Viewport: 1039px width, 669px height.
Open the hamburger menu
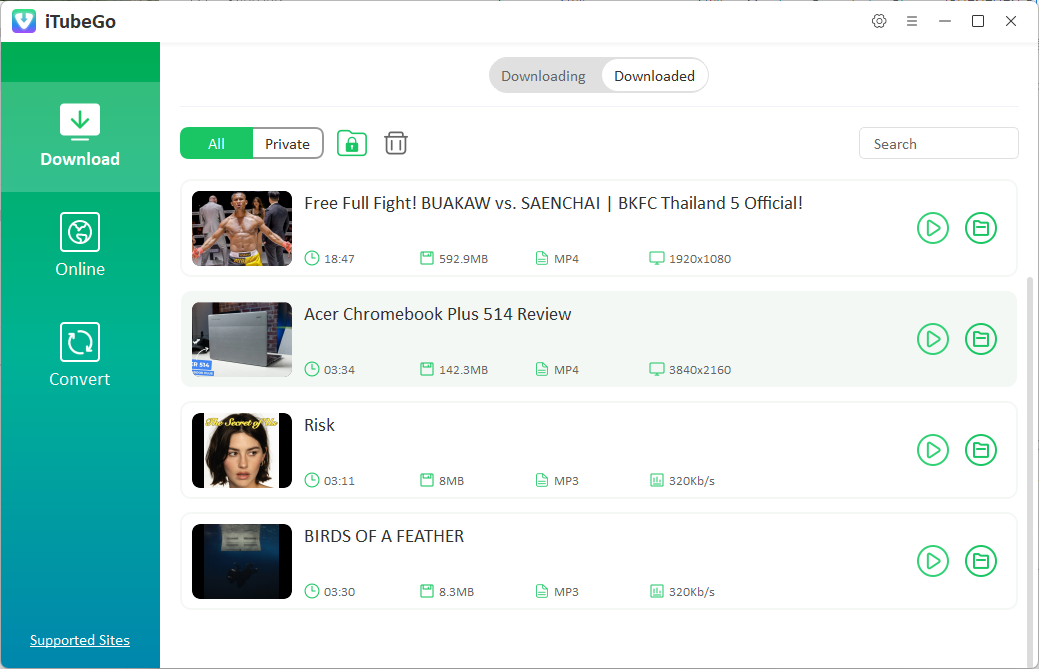point(912,20)
